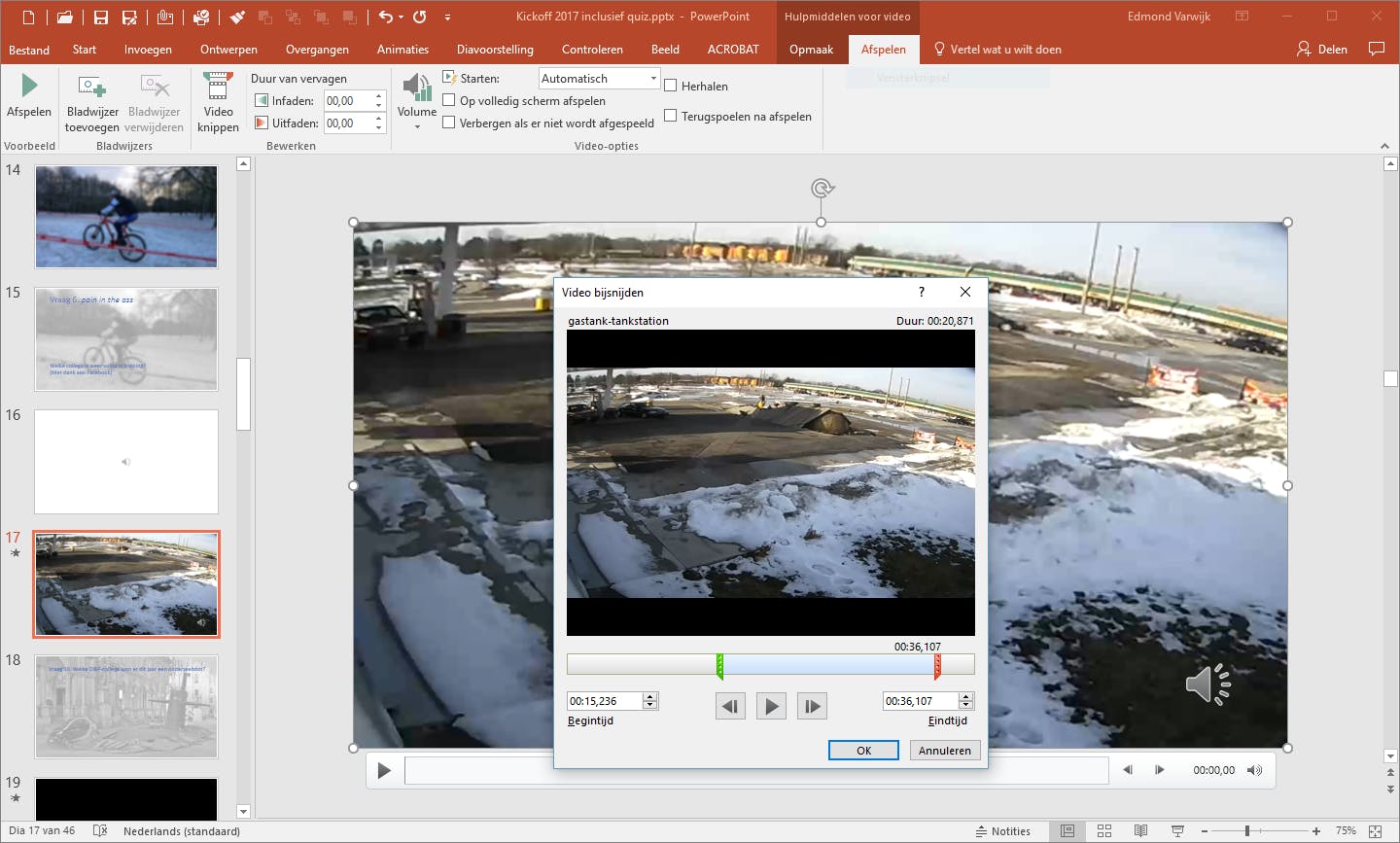This screenshot has width=1400, height=843.
Task: Switch to the Animaties tab
Action: click(402, 50)
